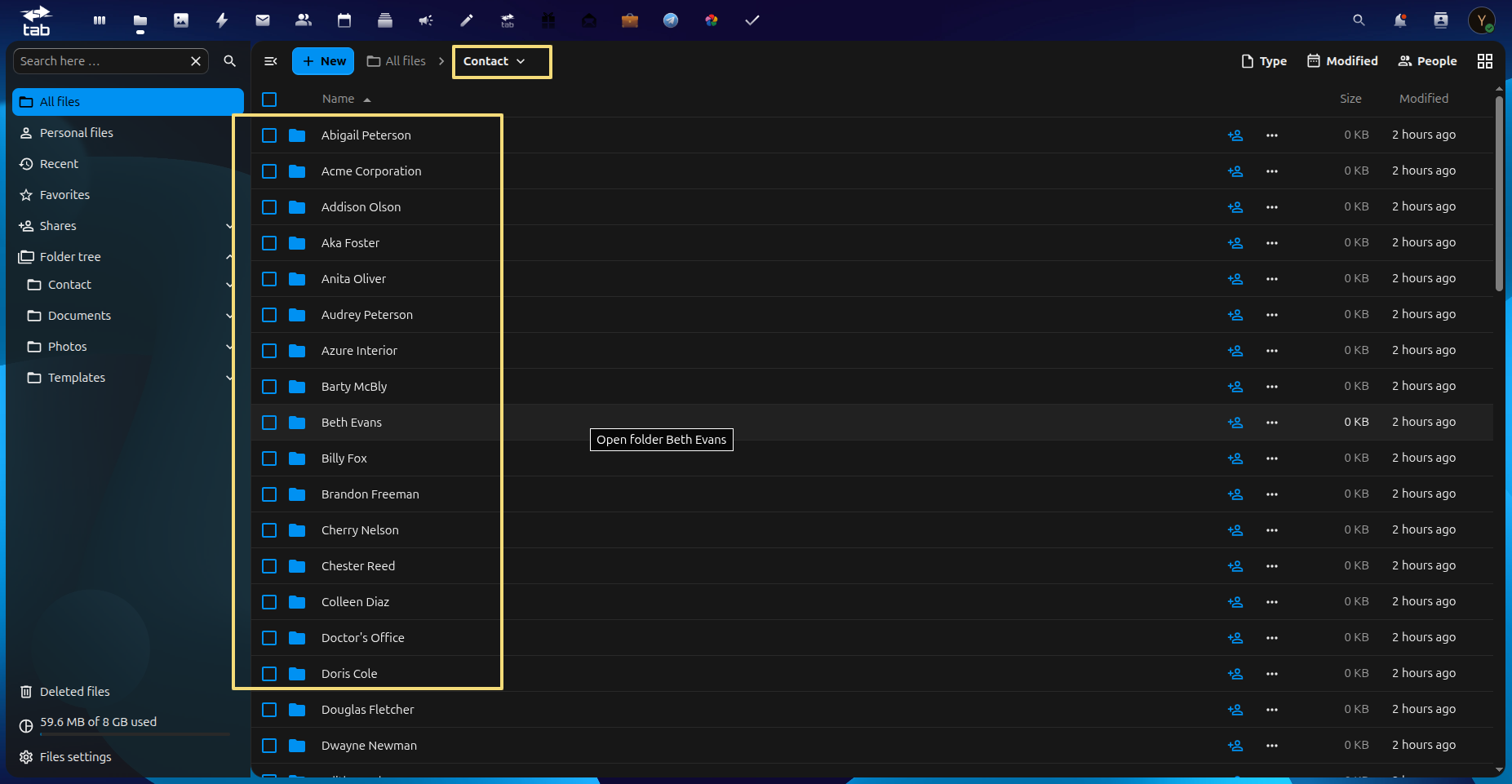
Task: Share the Abigail Peterson folder
Action: [x=1235, y=135]
